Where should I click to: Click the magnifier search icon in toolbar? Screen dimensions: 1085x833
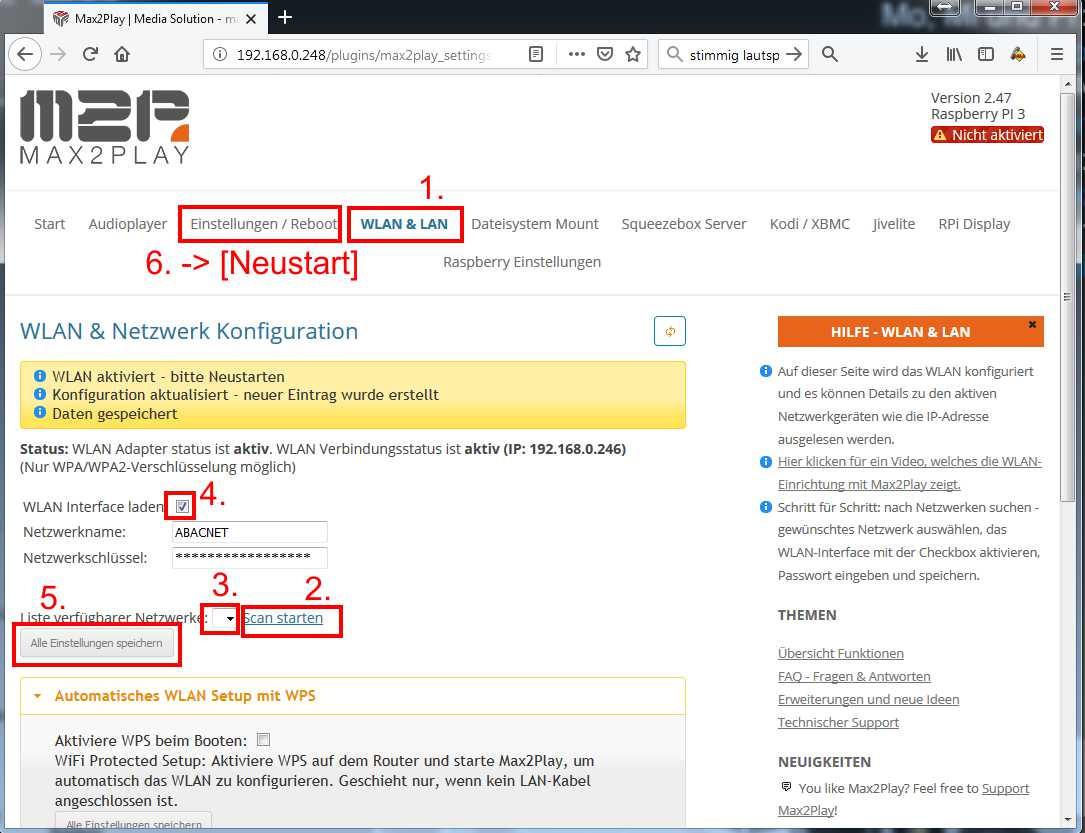tap(830, 55)
